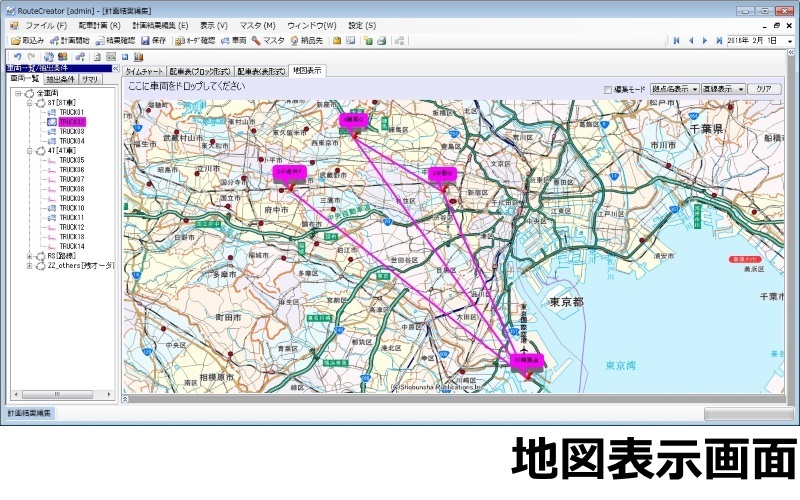The height and width of the screenshot is (500, 800).
Task: Open the マスタ (M) menu
Action: 258,26
